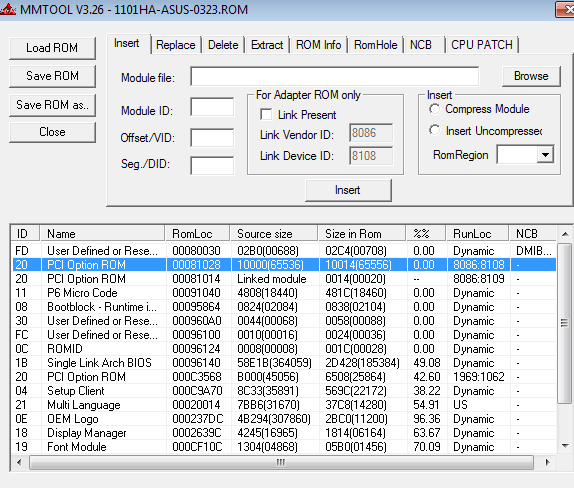This screenshot has height=488, width=574.
Task: Click the Save ROM button
Action: pyautogui.click(x=52, y=76)
